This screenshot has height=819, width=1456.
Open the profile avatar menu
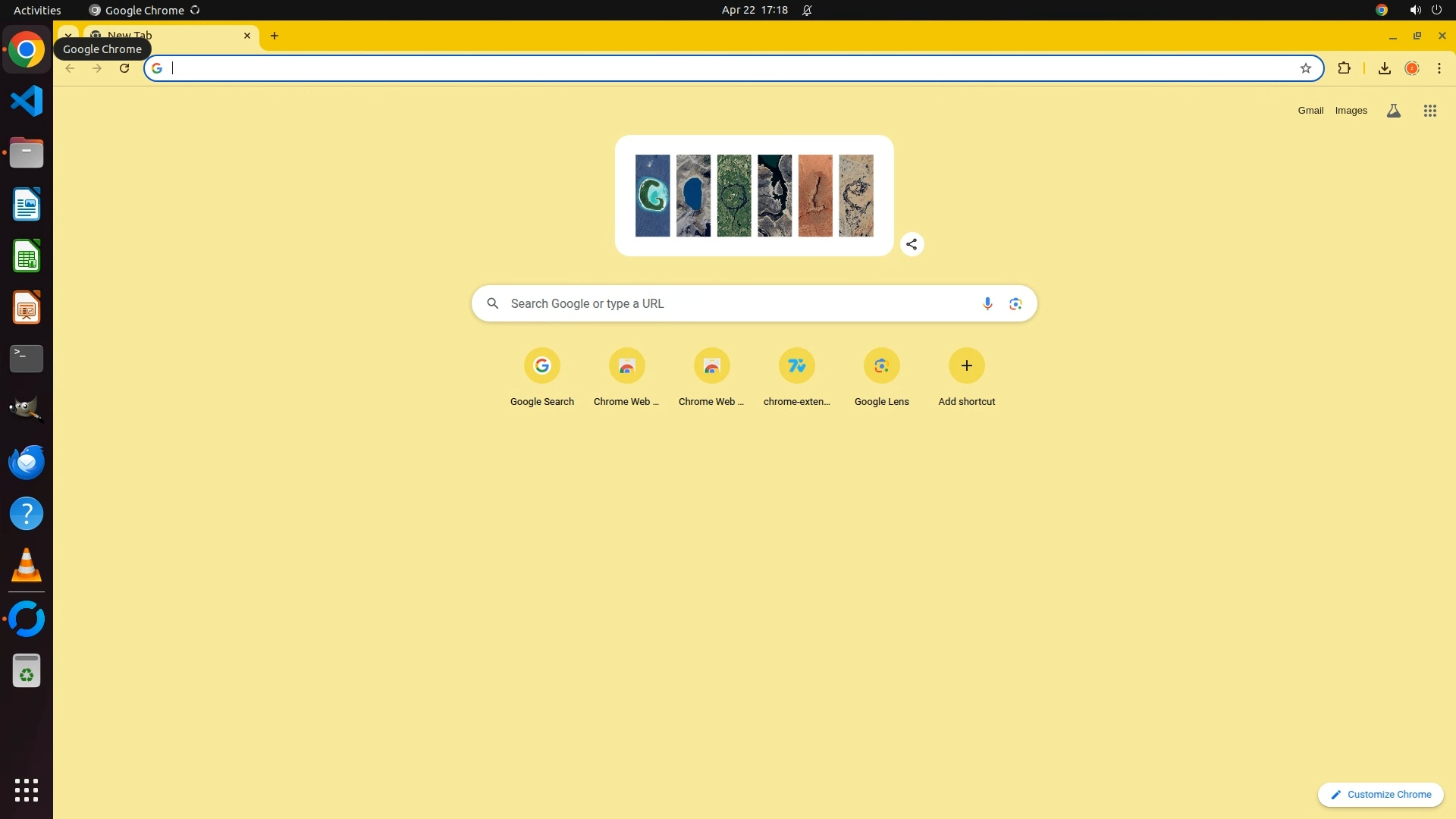[1411, 68]
